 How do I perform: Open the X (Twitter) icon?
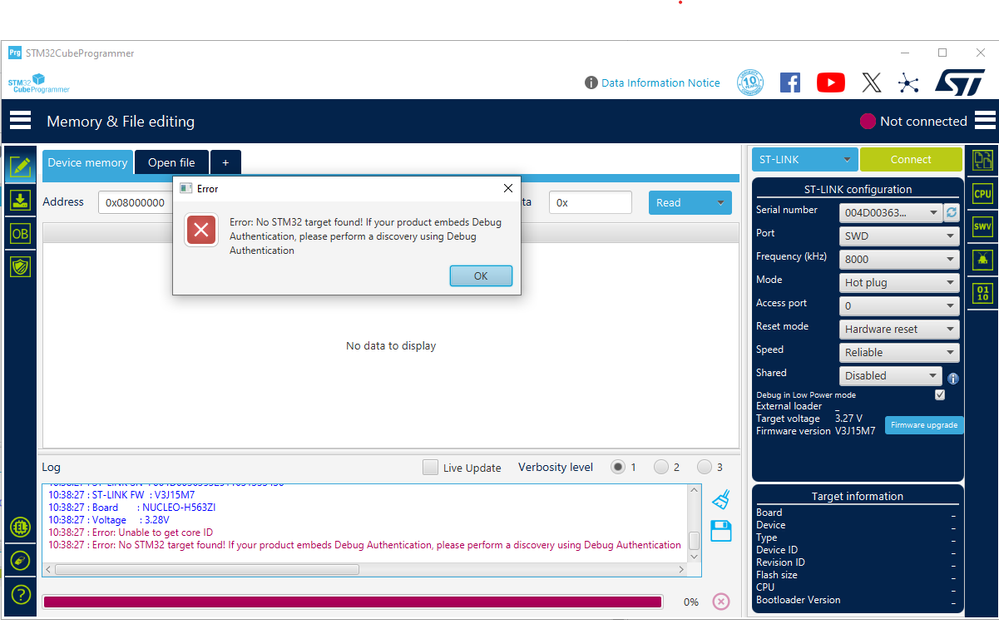coord(871,82)
